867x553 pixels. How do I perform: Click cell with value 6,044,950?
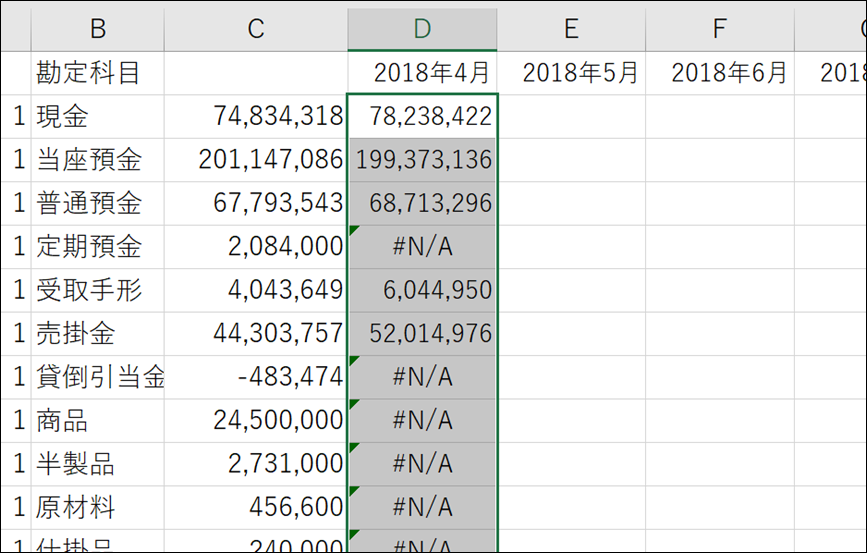click(422, 290)
